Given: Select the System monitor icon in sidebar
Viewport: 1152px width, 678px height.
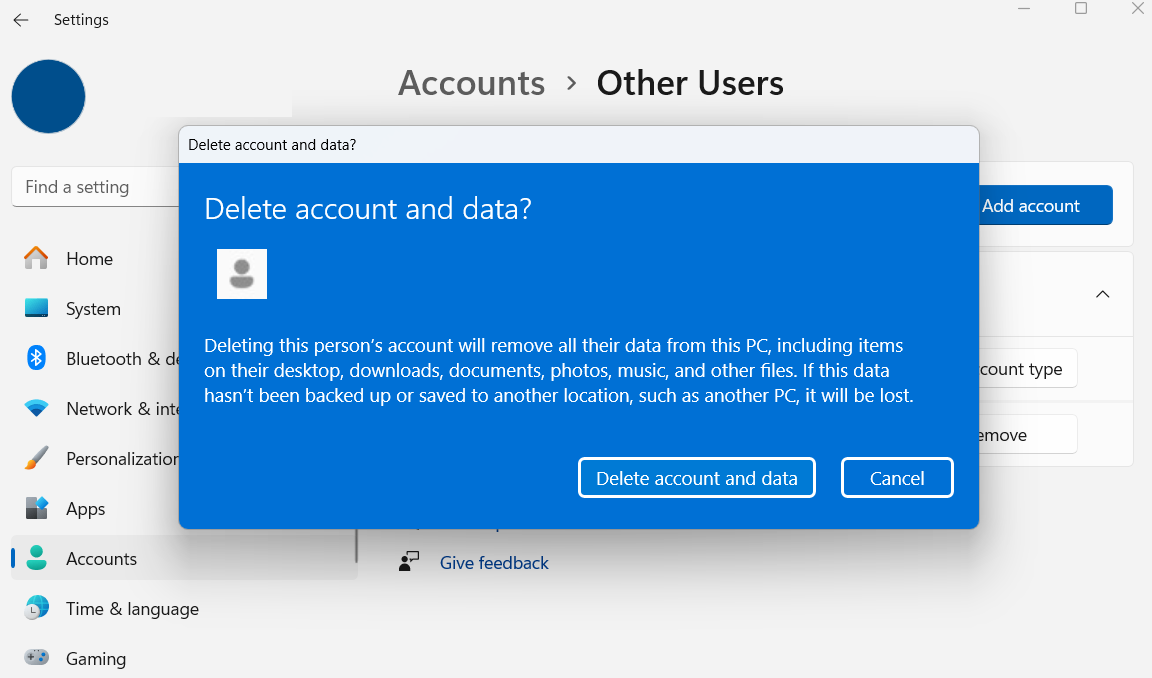Looking at the screenshot, I should (36, 309).
